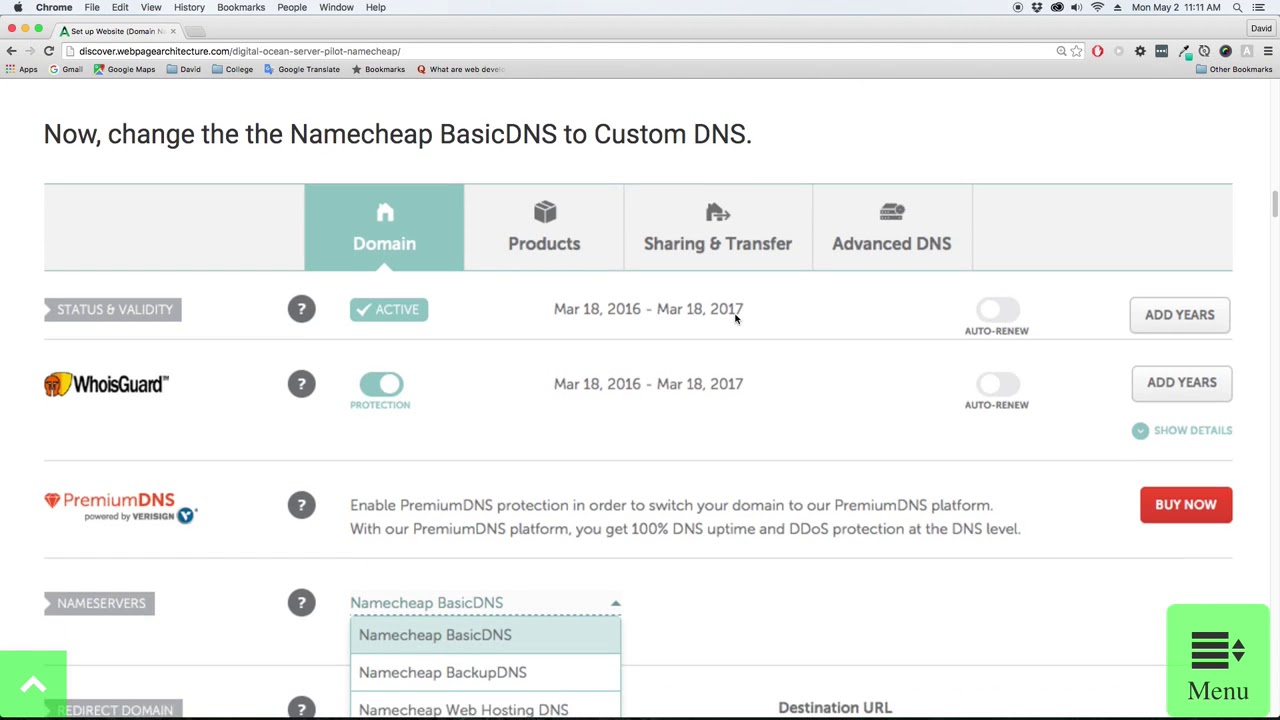This screenshot has height=720, width=1280.
Task: Bookmark this page with the star icon
Action: pos(1076,51)
